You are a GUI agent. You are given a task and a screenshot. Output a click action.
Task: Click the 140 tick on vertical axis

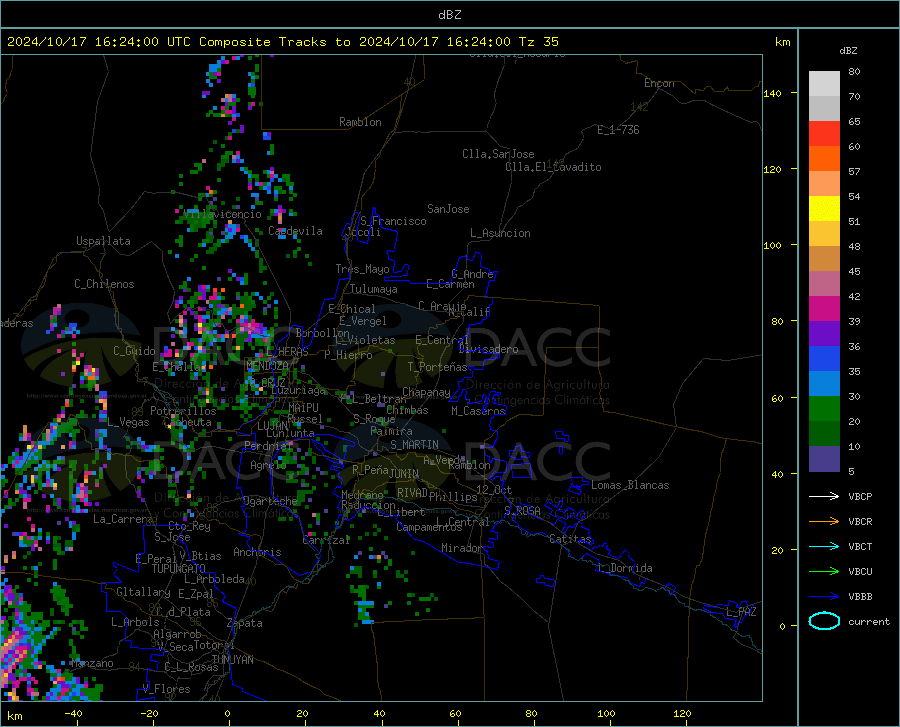(x=772, y=93)
